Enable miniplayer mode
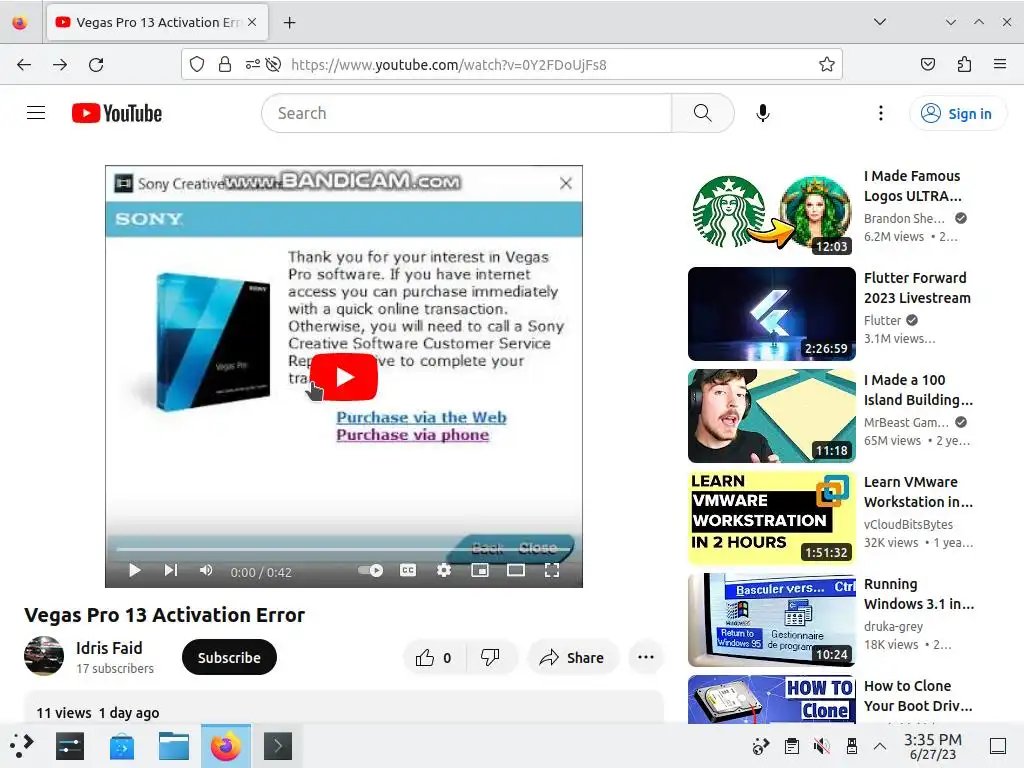1024x768 pixels. 480,570
